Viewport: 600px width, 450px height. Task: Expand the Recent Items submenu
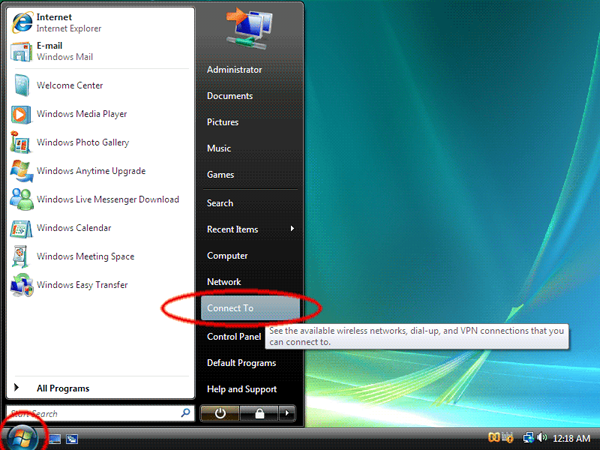click(x=291, y=229)
